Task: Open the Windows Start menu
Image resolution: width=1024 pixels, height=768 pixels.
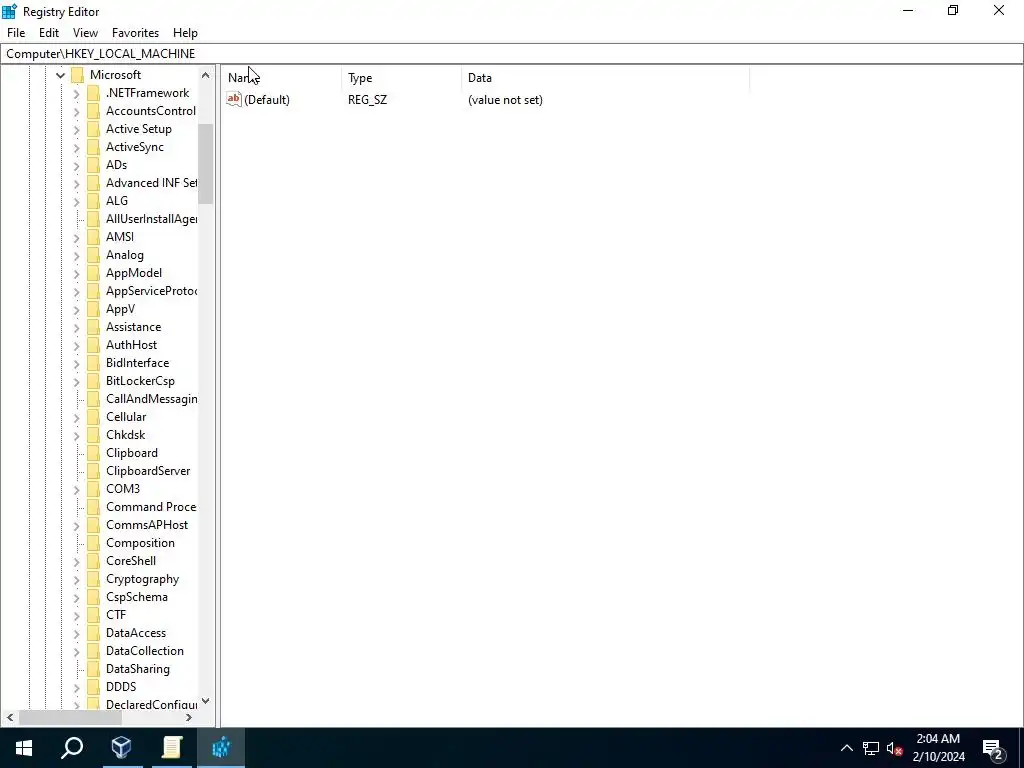Action: pos(24,747)
